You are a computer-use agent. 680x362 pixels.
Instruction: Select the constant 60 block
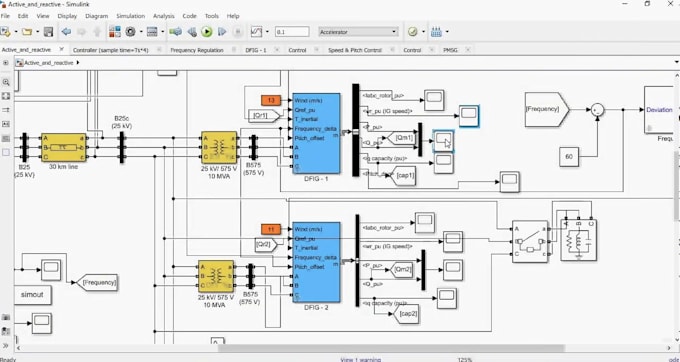point(569,157)
